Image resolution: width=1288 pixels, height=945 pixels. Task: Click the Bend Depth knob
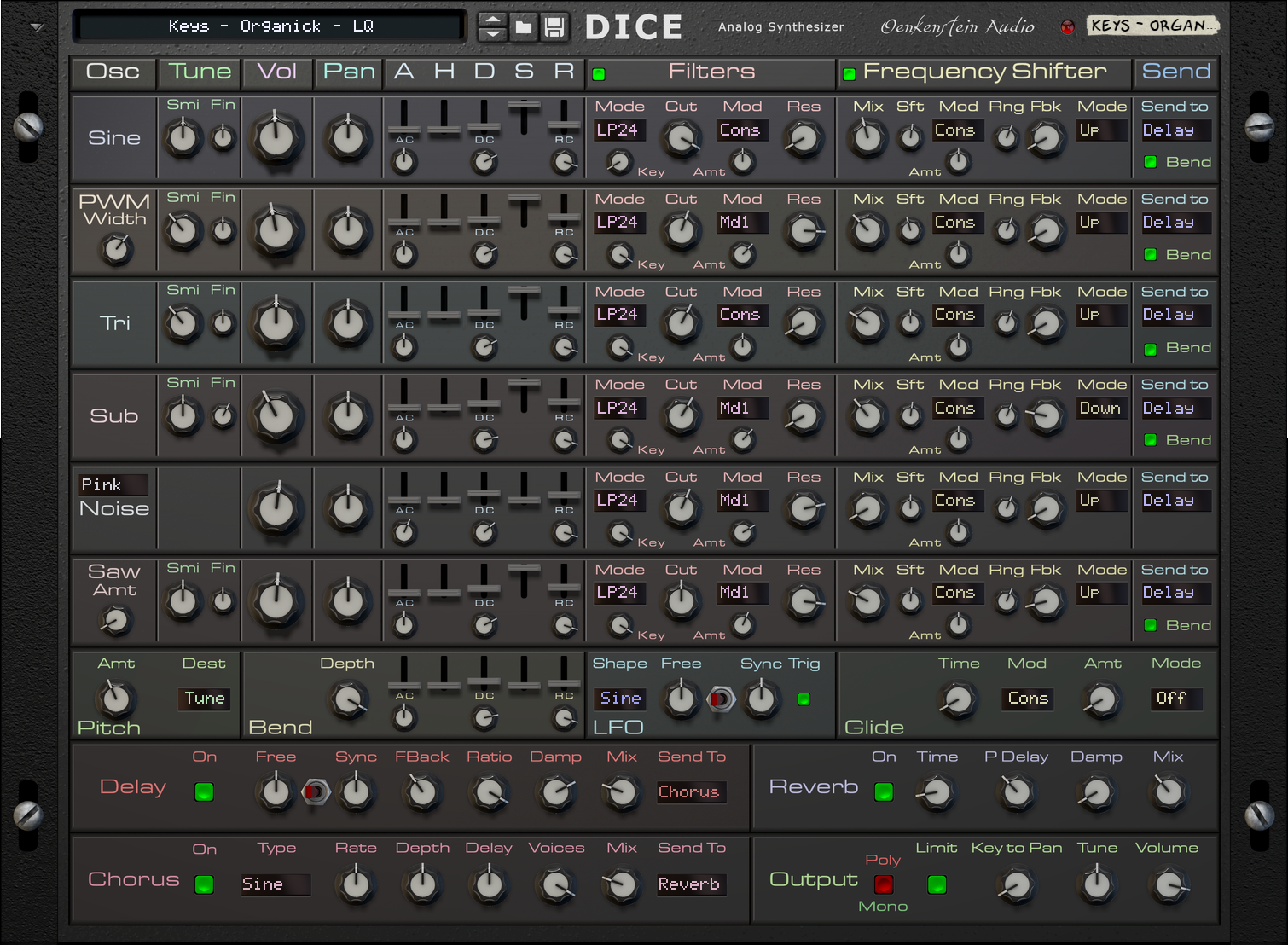click(348, 700)
